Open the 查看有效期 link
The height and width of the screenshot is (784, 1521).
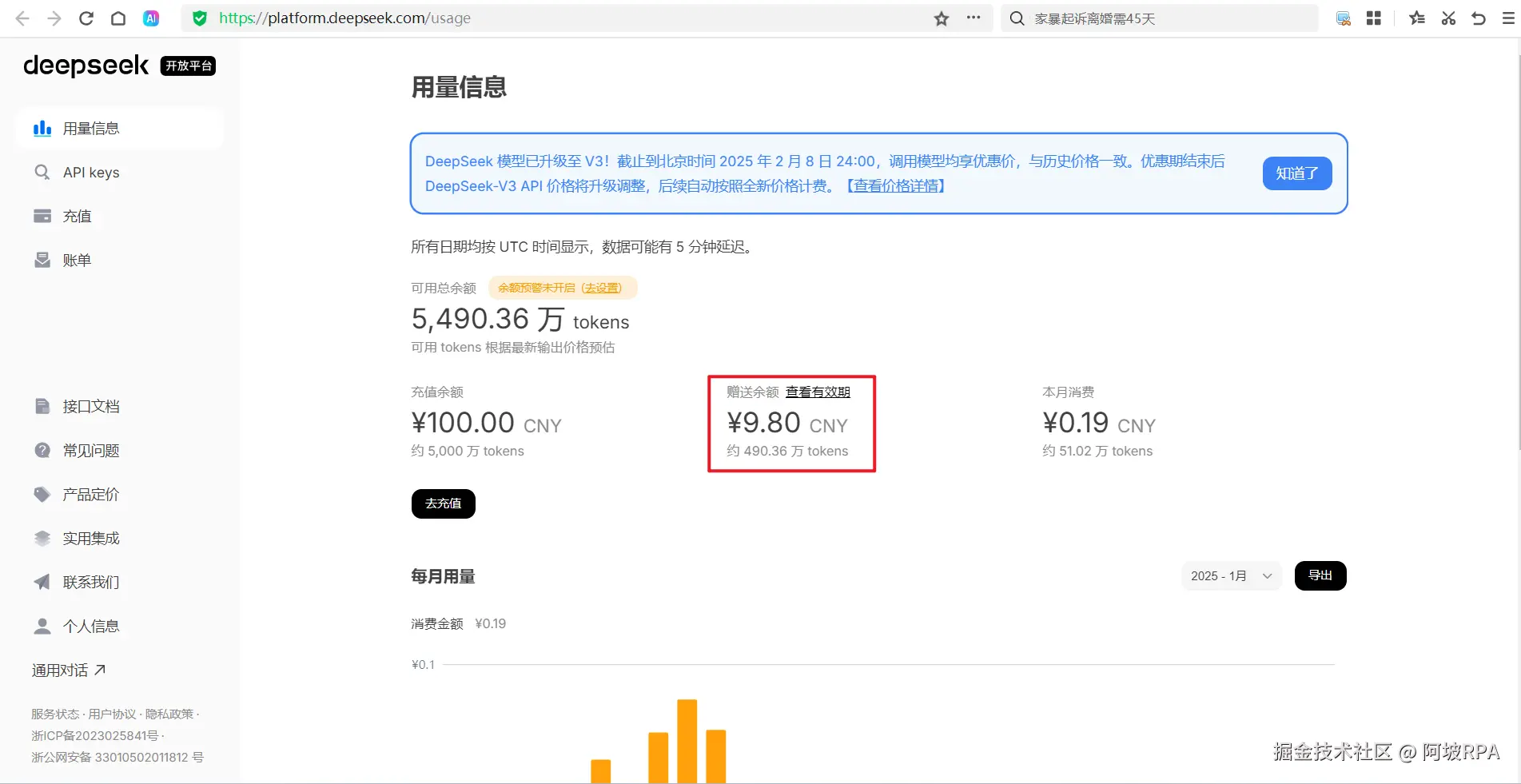818,392
